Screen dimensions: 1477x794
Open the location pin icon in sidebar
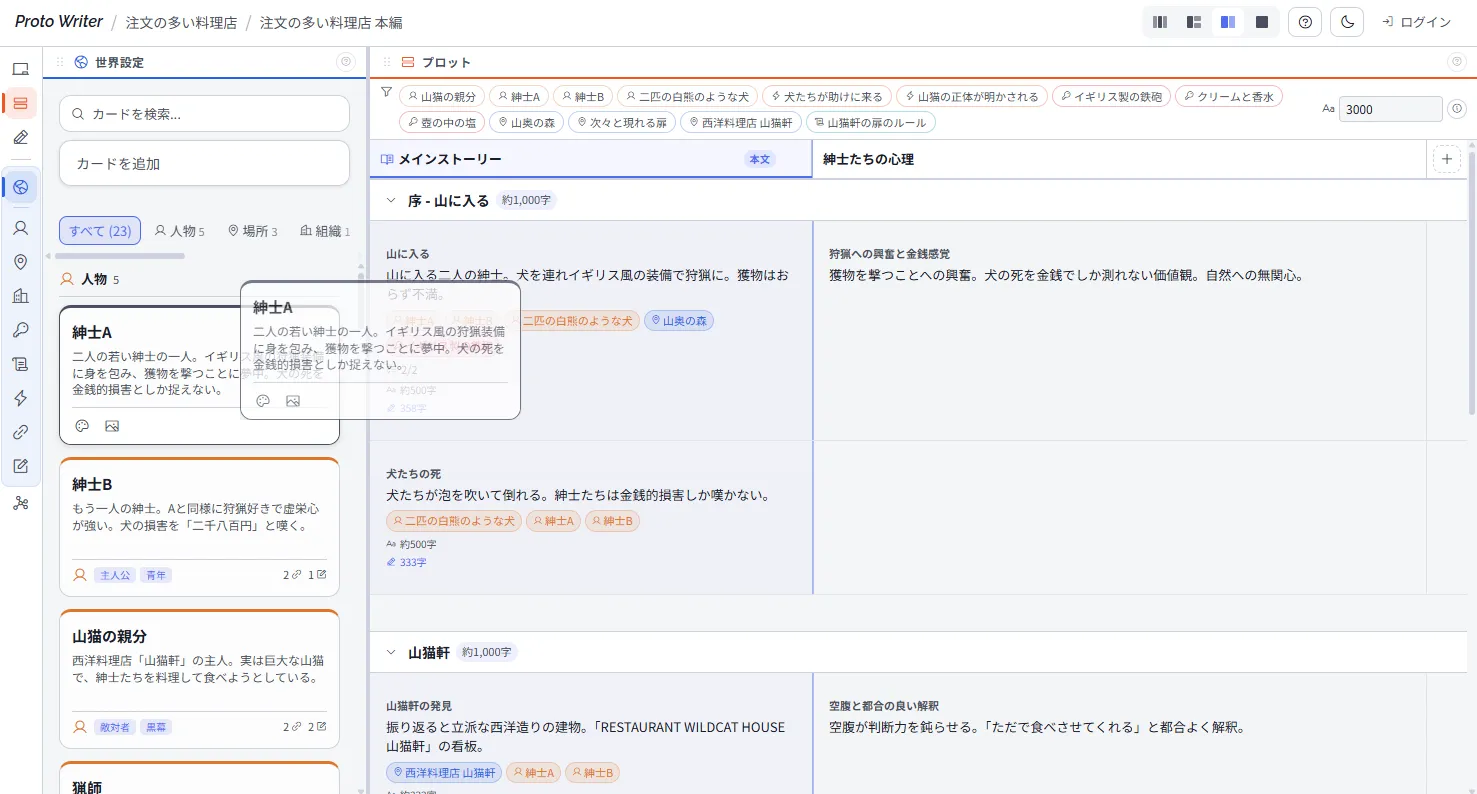(21, 261)
